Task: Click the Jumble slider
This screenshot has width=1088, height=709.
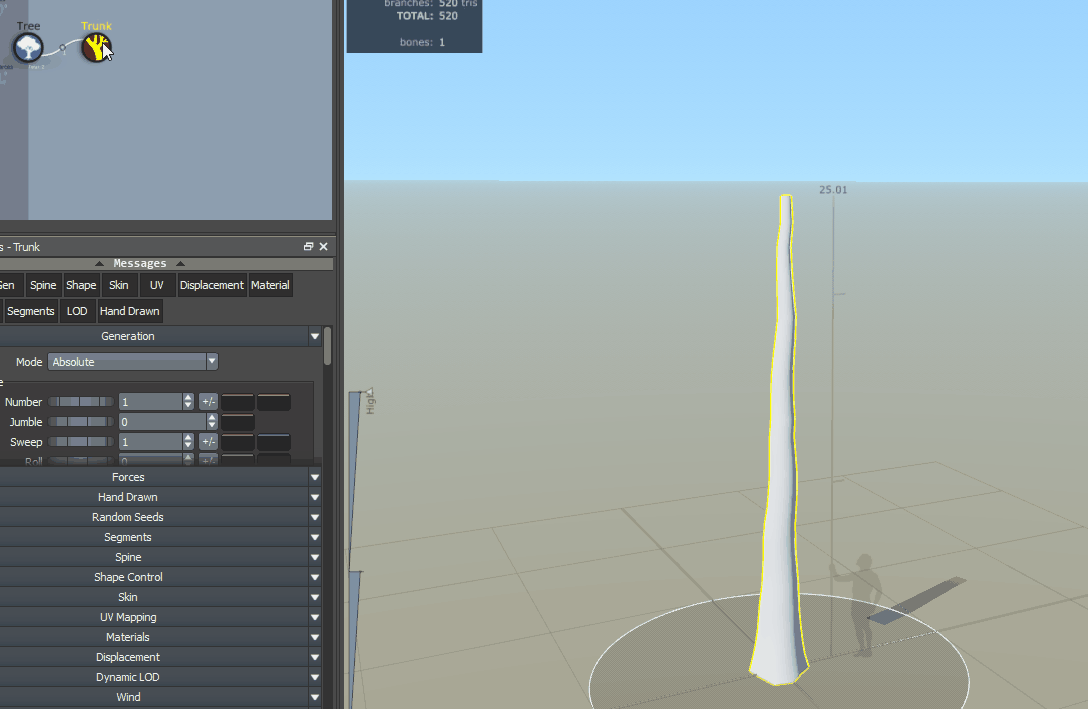Action: 81,422
